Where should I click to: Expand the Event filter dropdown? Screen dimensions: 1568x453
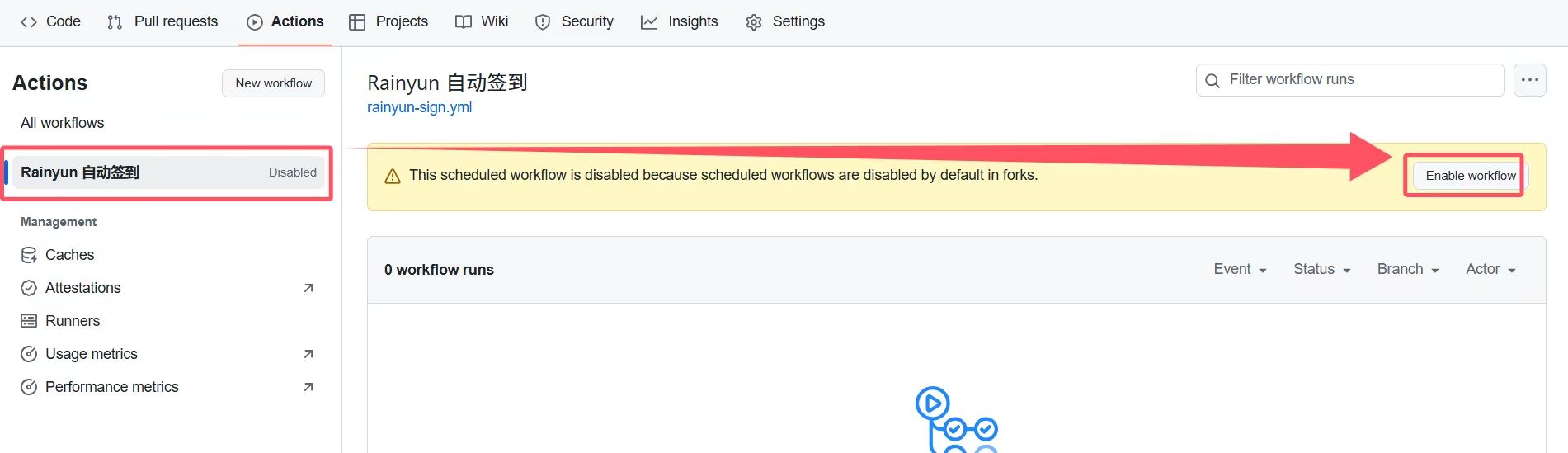[1240, 270]
